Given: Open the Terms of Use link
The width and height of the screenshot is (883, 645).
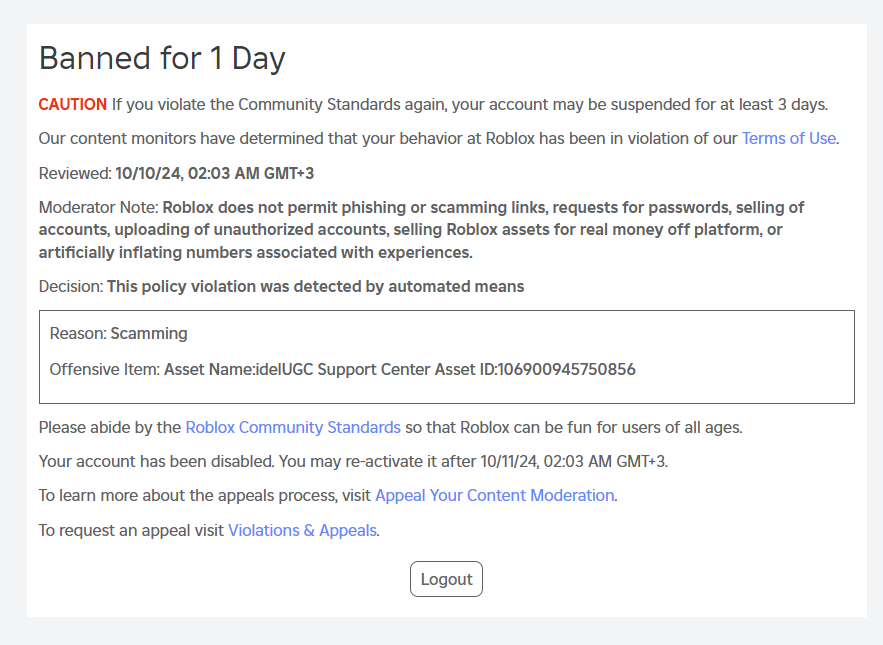Looking at the screenshot, I should coord(788,138).
